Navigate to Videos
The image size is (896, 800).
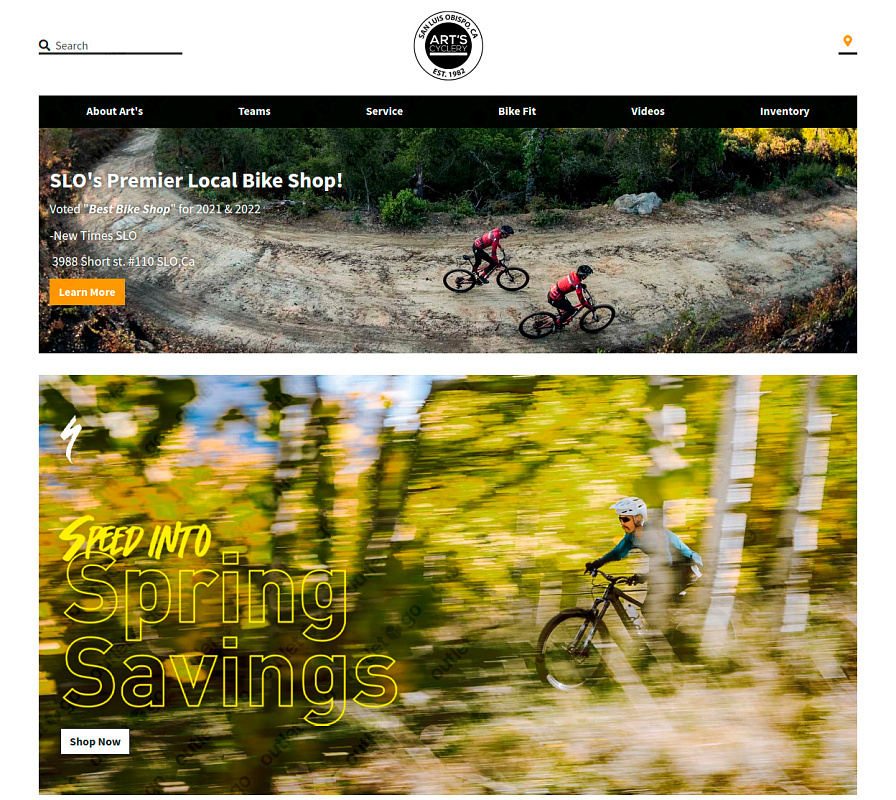[647, 111]
